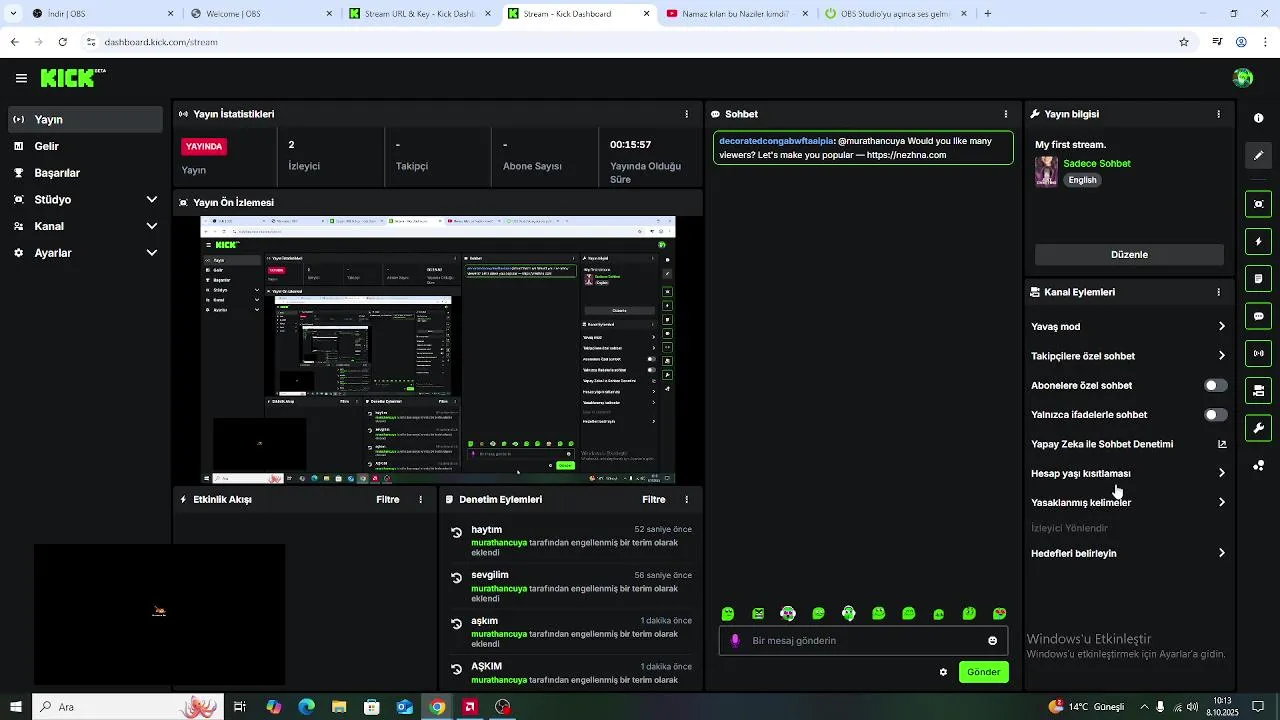Undo the banned term 'haytım' with its restore icon
The width and height of the screenshot is (1280, 720).
pos(457,533)
